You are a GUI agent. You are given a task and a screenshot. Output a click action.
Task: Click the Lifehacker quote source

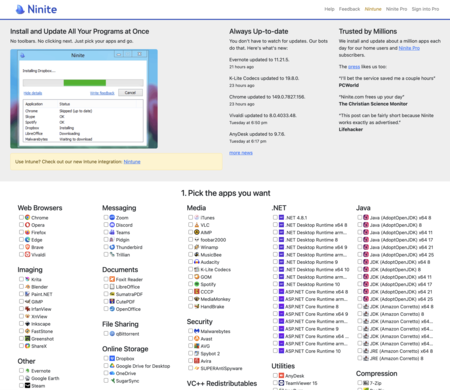351,129
